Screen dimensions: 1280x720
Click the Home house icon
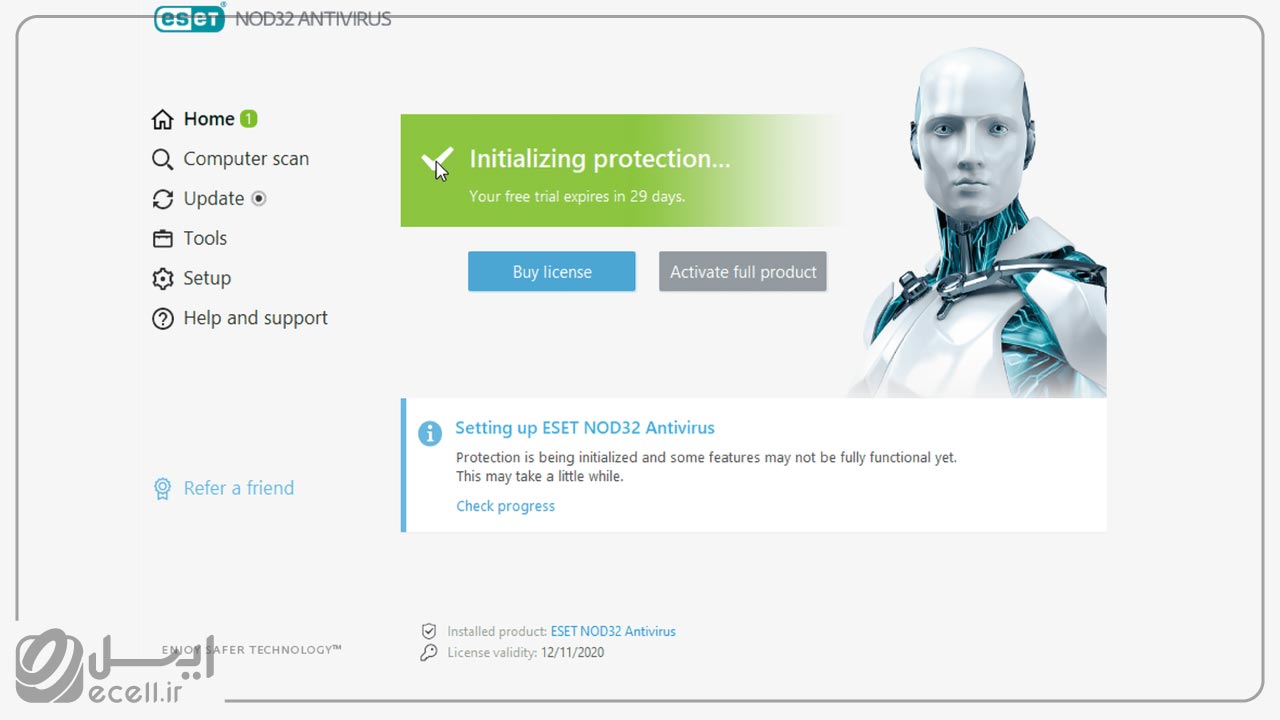[x=162, y=120]
